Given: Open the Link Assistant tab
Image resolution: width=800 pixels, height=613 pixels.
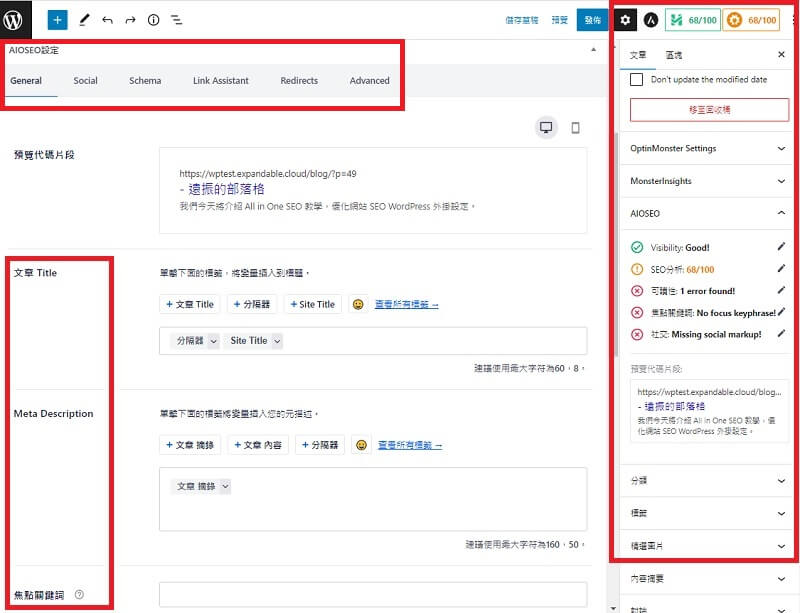Looking at the screenshot, I should (220, 81).
